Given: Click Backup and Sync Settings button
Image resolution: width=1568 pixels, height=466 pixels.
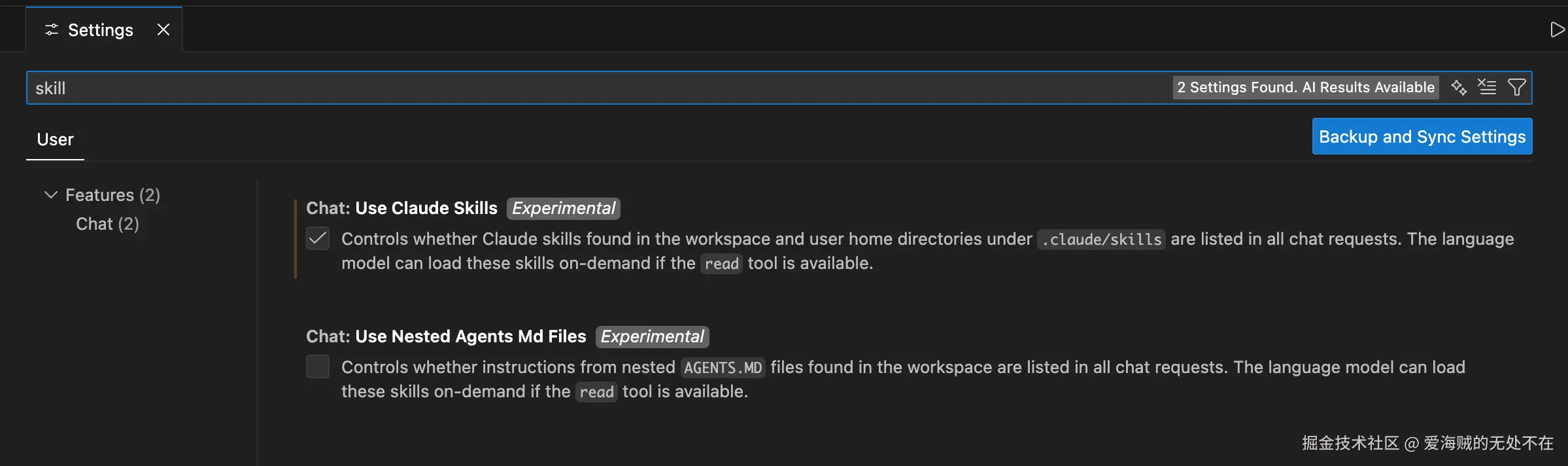Looking at the screenshot, I should click(x=1422, y=137).
